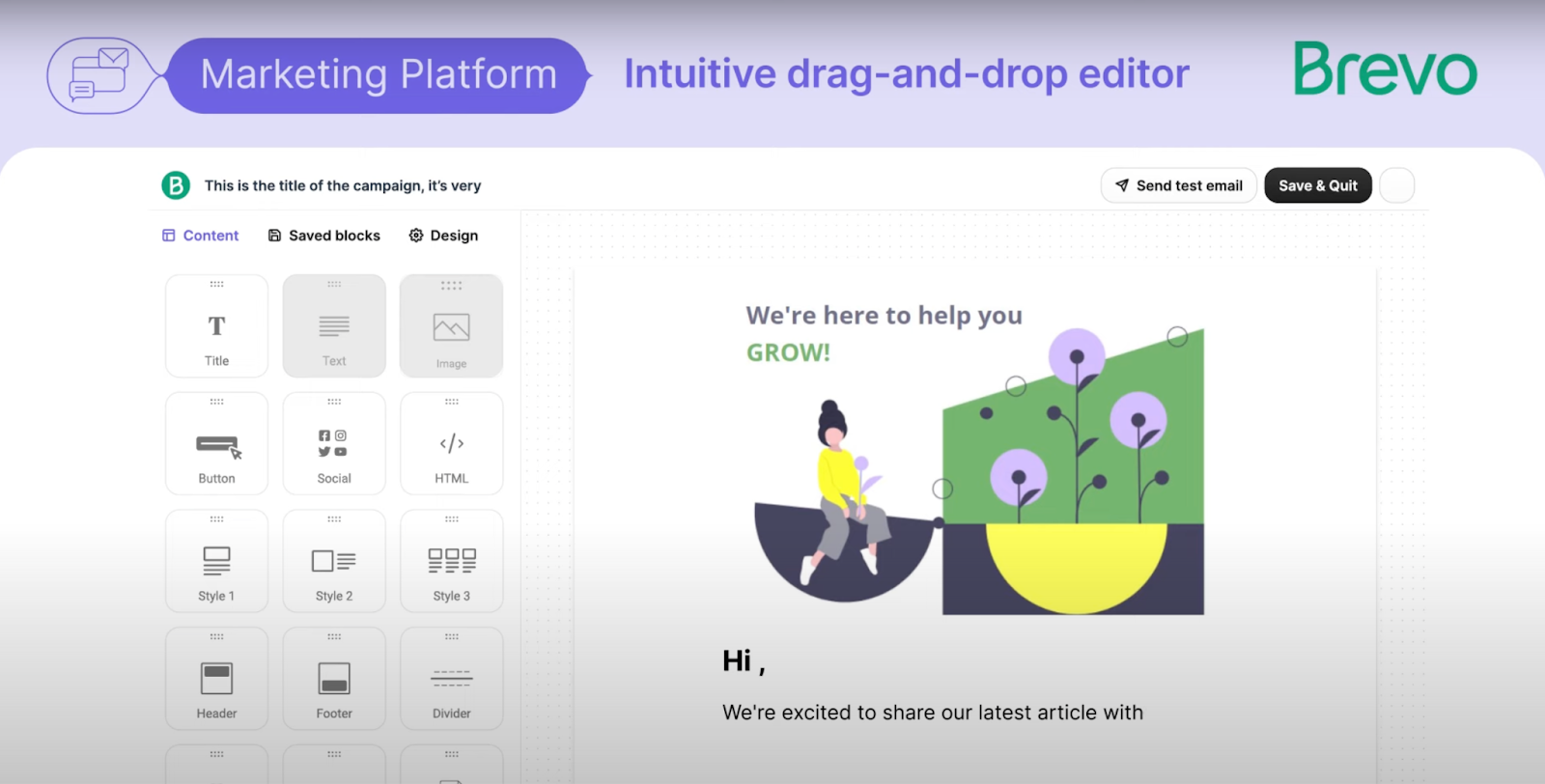This screenshot has height=784, width=1545.
Task: Select the Style 2 layout block
Action: (334, 562)
